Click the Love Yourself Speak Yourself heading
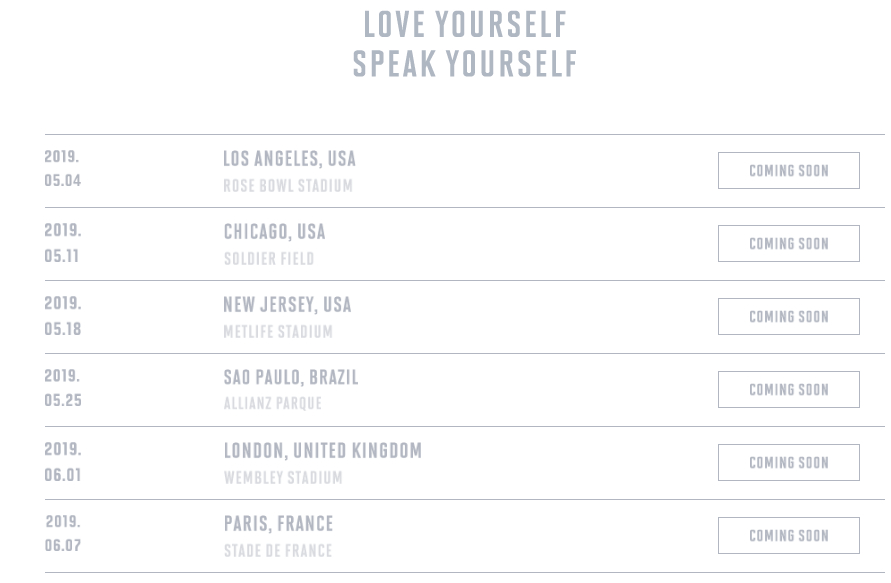891x583 pixels. pos(465,44)
